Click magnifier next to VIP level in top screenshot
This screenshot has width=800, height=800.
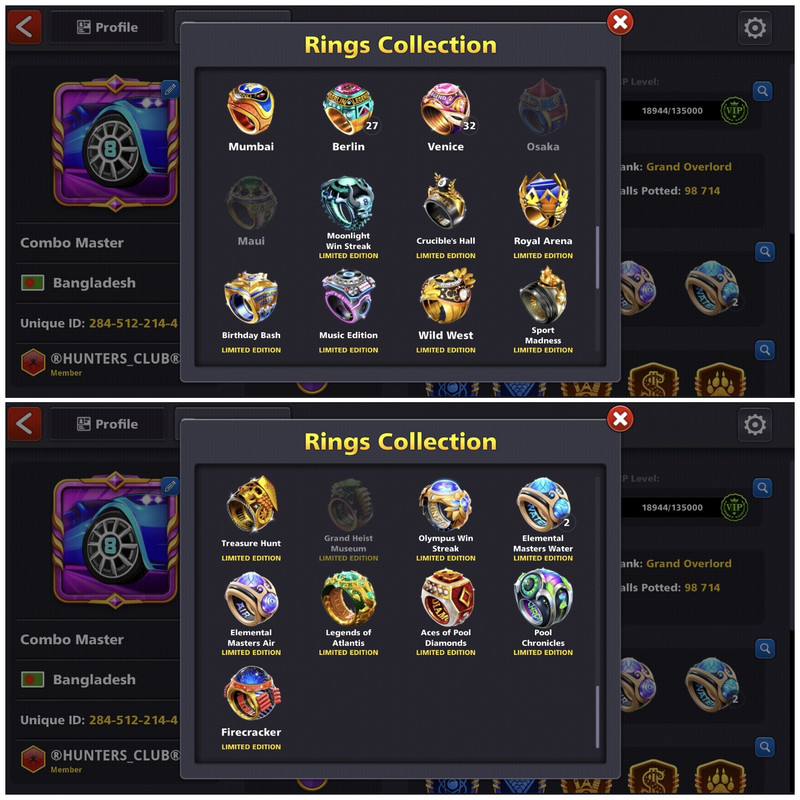tap(762, 91)
